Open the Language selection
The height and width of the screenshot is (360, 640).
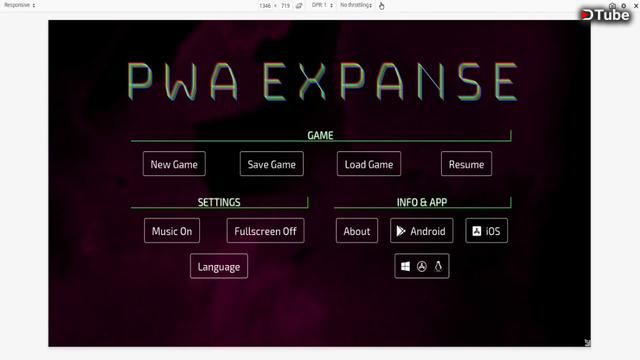pos(219,267)
